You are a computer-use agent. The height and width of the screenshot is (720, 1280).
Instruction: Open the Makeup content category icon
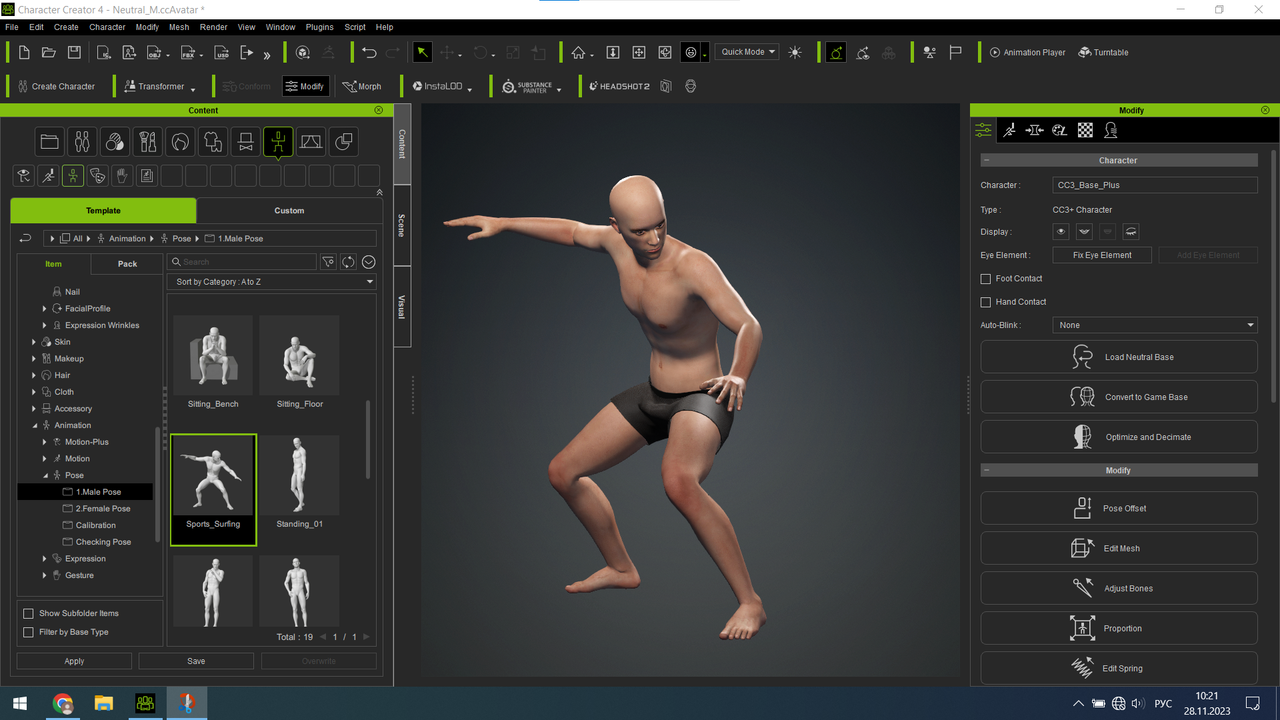point(147,142)
